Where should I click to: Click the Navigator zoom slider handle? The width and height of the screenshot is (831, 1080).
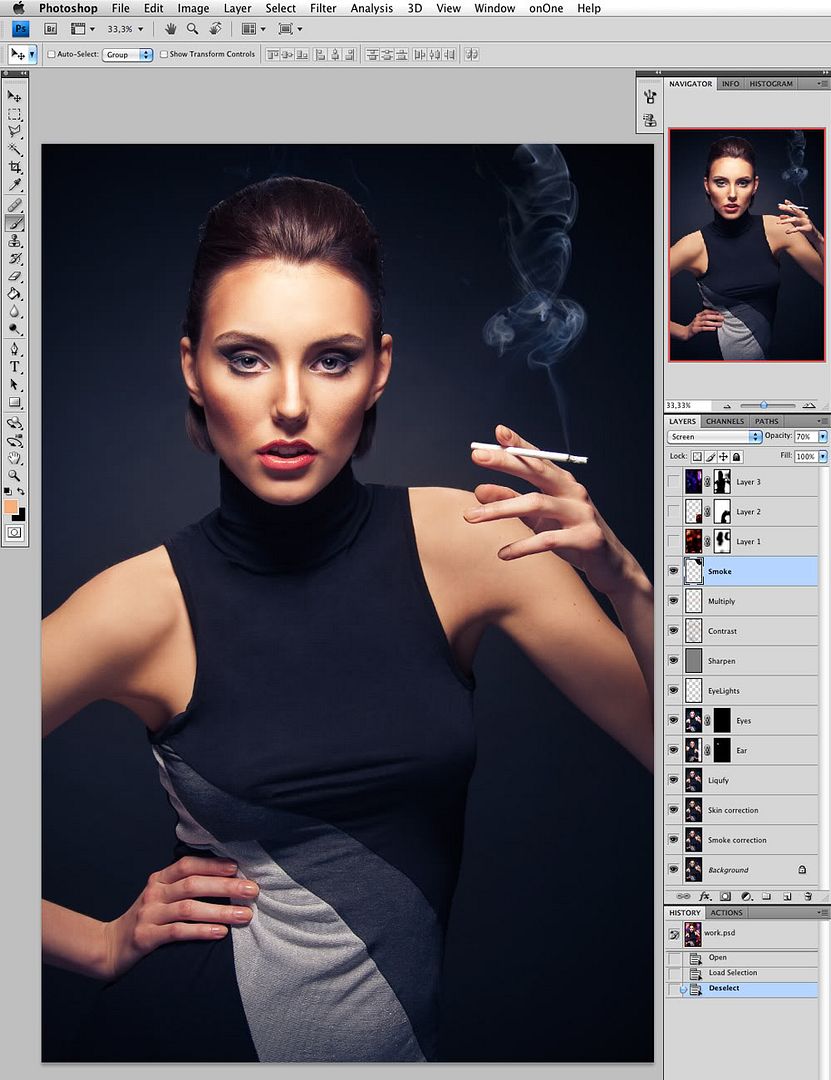(763, 405)
